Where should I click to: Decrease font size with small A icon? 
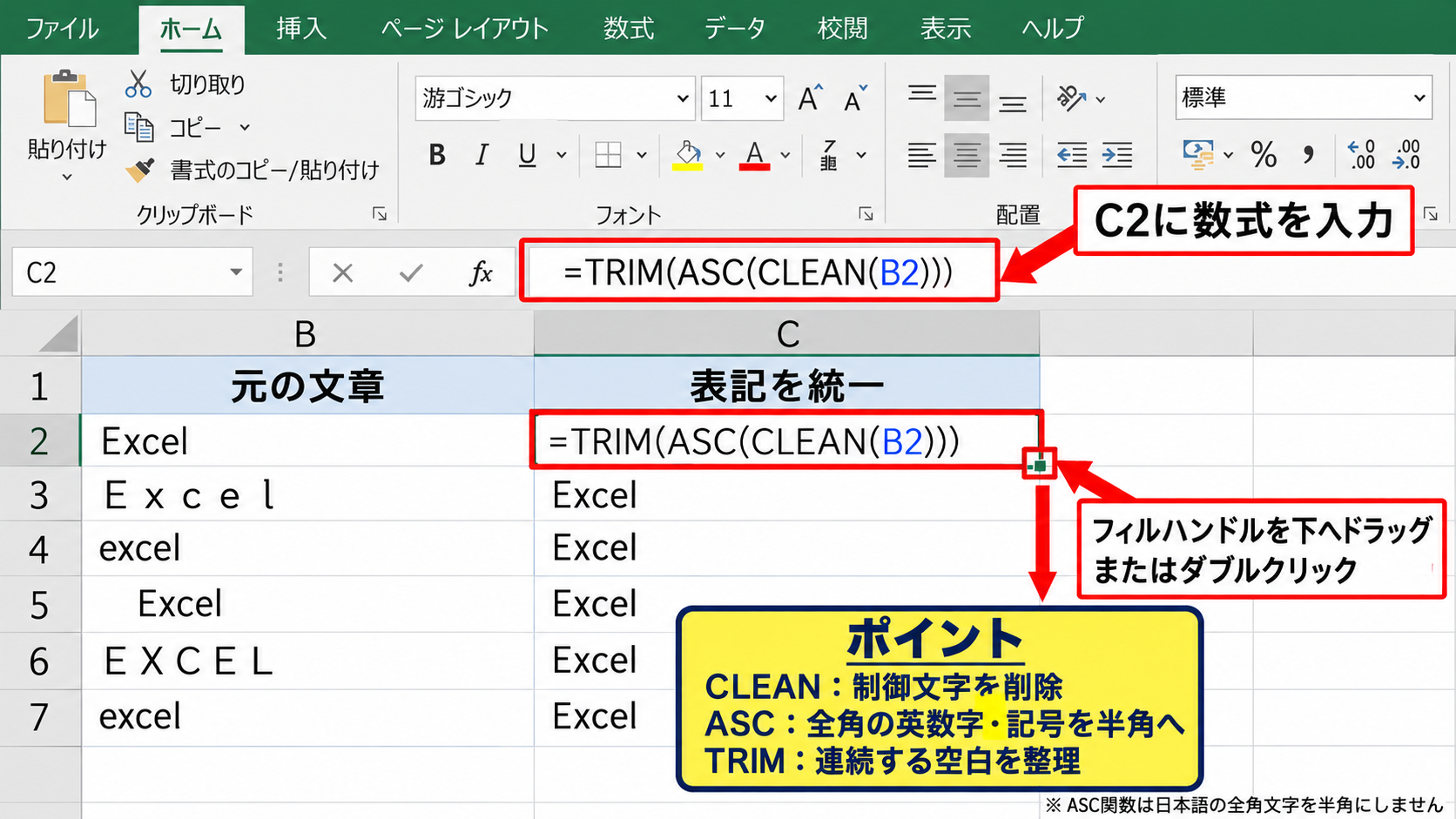[855, 99]
